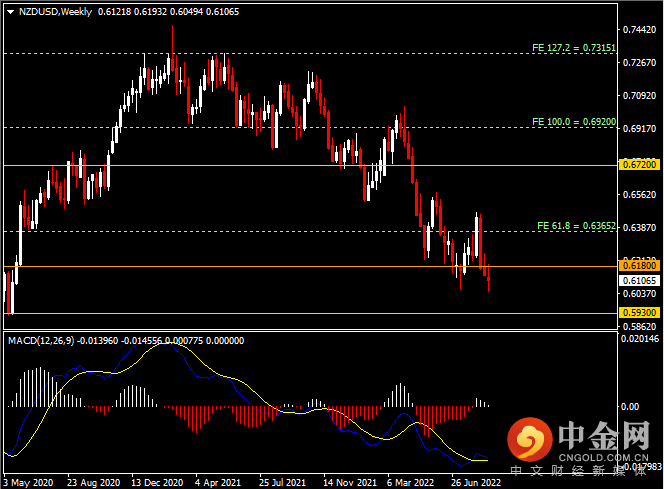Screen dimensions: 664x489
Task: Click the 0.61800 horizontal line price tag
Action: (x=639, y=266)
